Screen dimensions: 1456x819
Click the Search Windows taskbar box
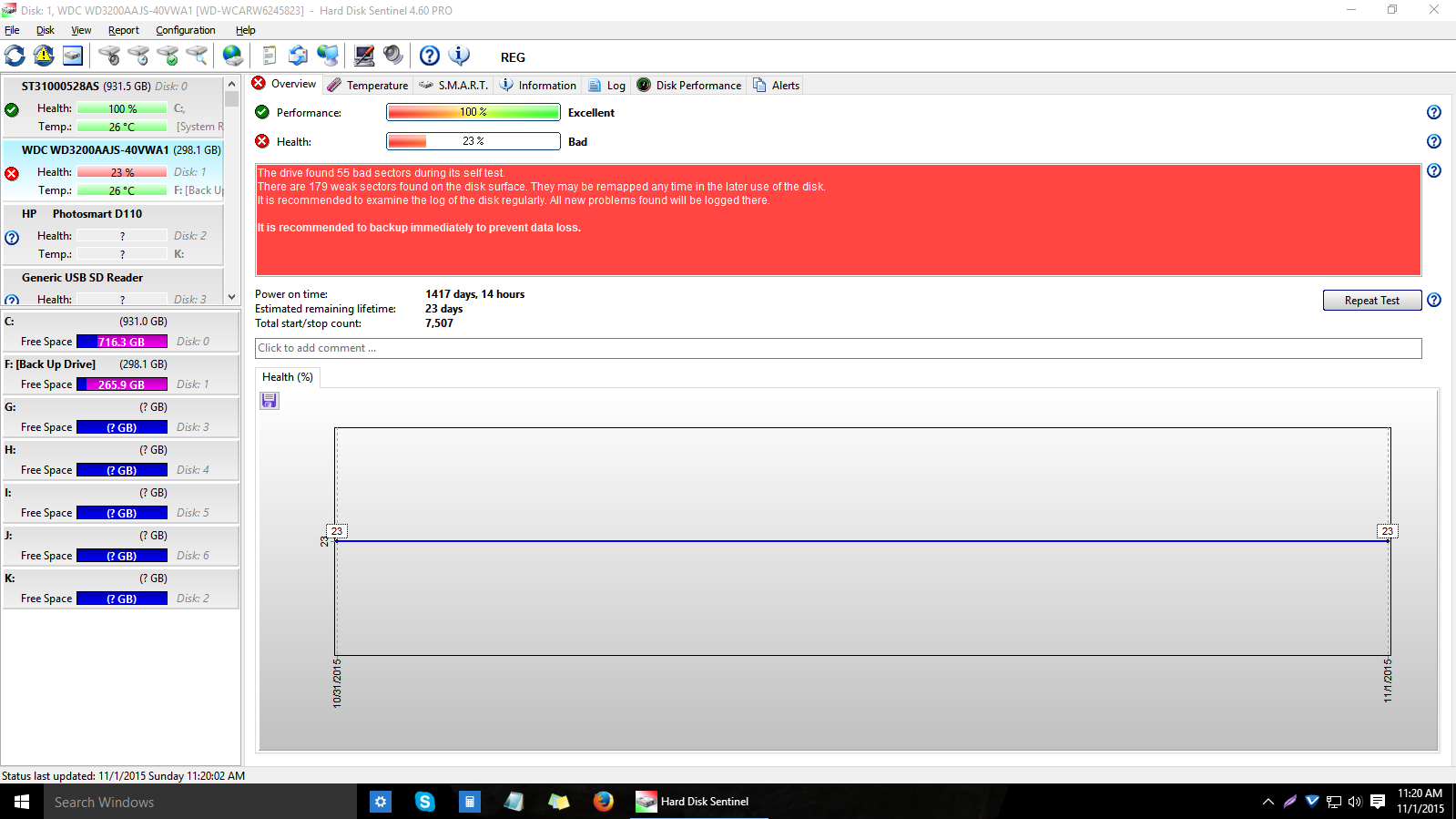(x=200, y=802)
